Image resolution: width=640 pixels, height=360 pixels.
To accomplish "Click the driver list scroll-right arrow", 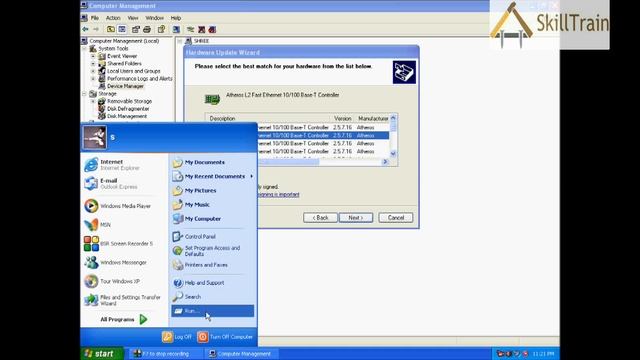I will tap(385, 162).
